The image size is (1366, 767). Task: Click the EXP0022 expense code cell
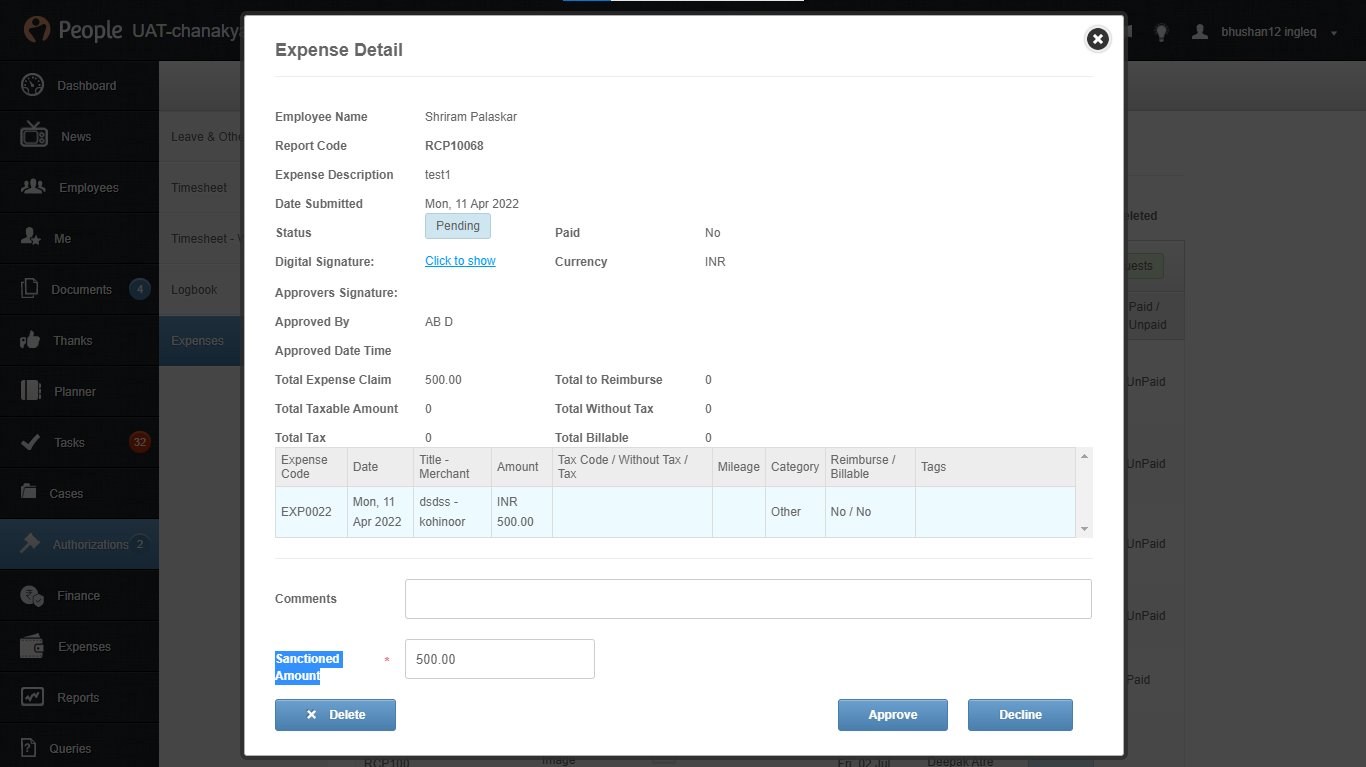(x=311, y=512)
